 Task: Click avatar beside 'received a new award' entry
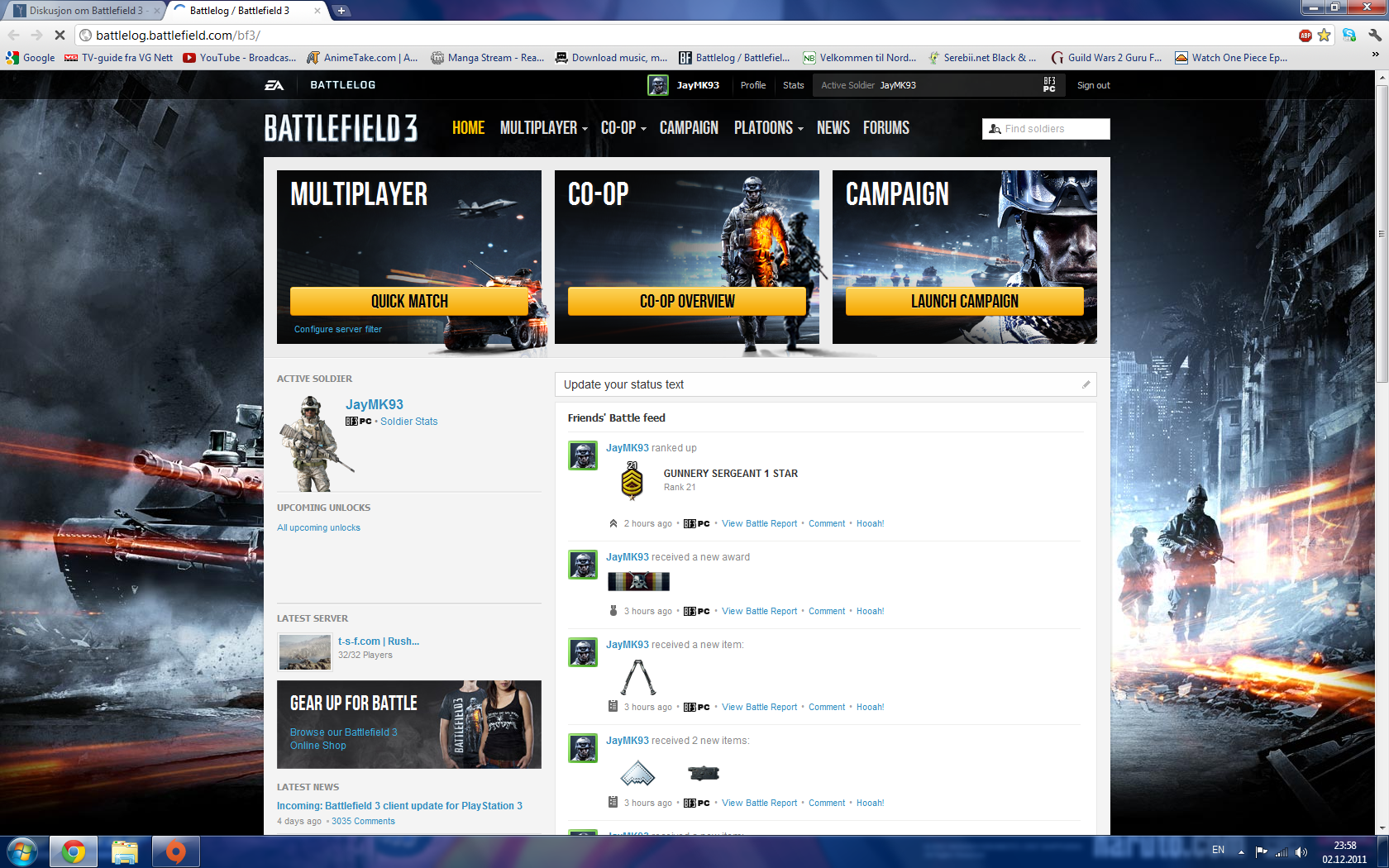click(583, 565)
